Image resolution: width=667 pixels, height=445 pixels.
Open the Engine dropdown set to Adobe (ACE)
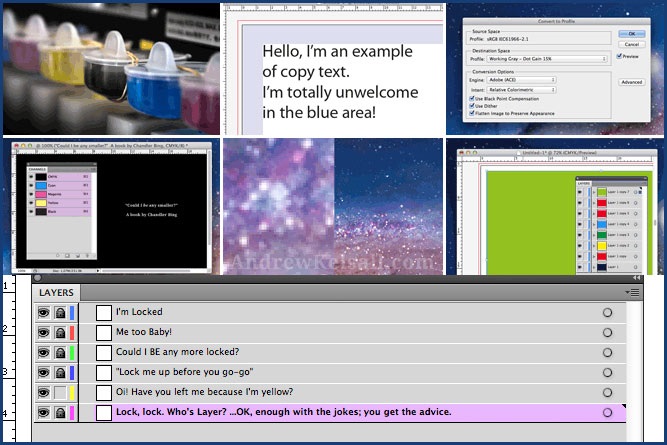pos(521,81)
